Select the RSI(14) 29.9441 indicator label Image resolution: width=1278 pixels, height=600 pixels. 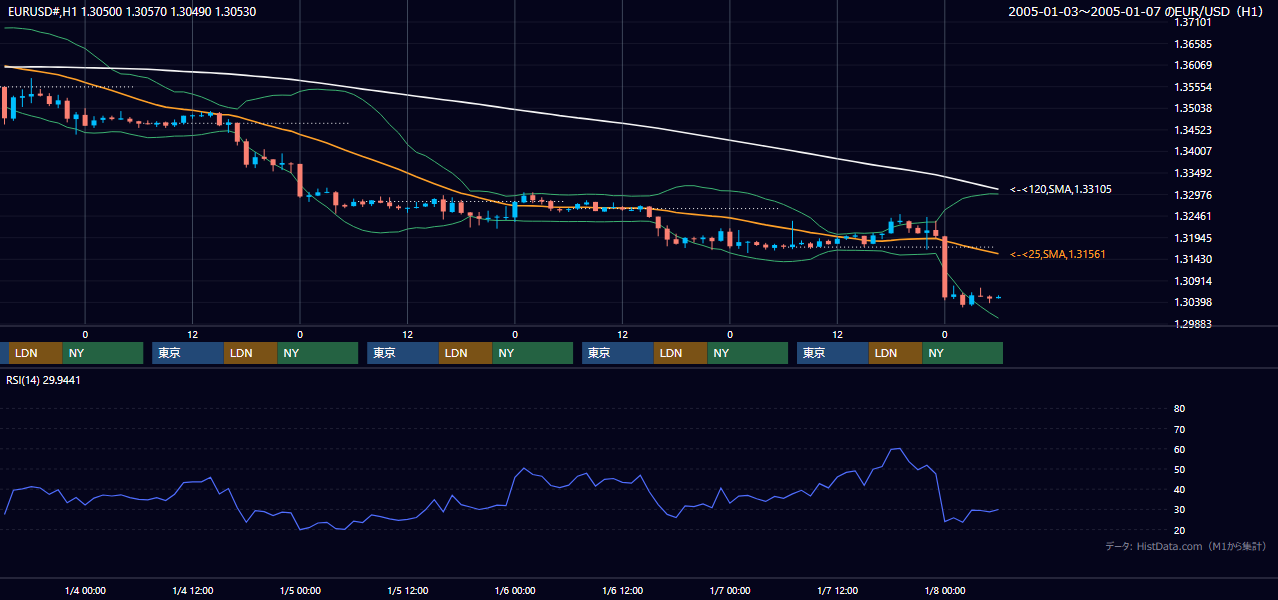[x=43, y=380]
